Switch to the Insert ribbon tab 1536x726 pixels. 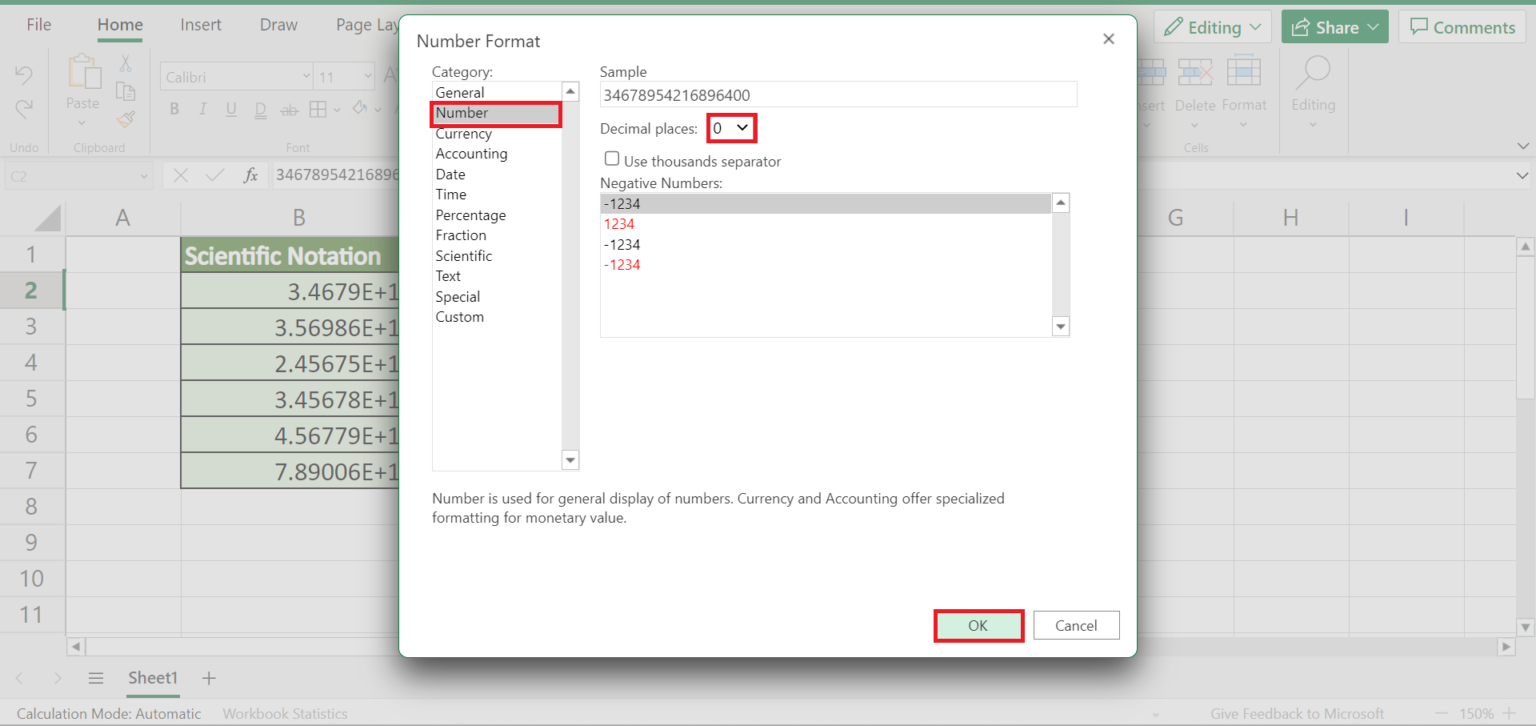coord(200,25)
